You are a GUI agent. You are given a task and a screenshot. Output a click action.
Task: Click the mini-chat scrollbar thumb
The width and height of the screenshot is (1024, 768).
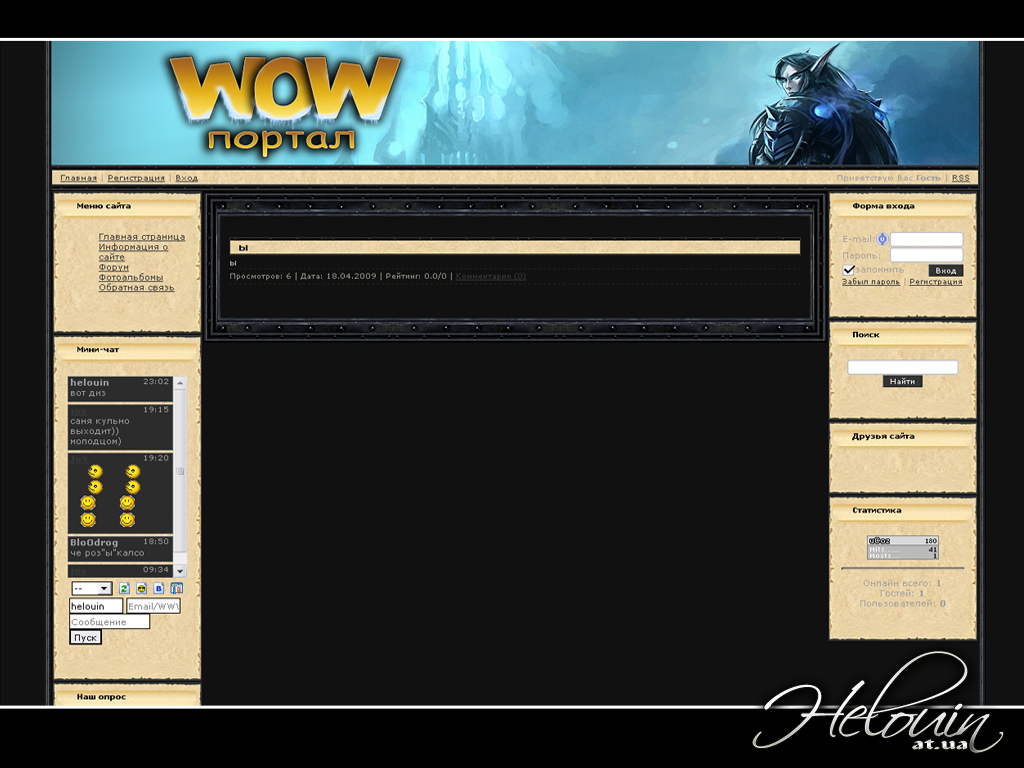(180, 471)
